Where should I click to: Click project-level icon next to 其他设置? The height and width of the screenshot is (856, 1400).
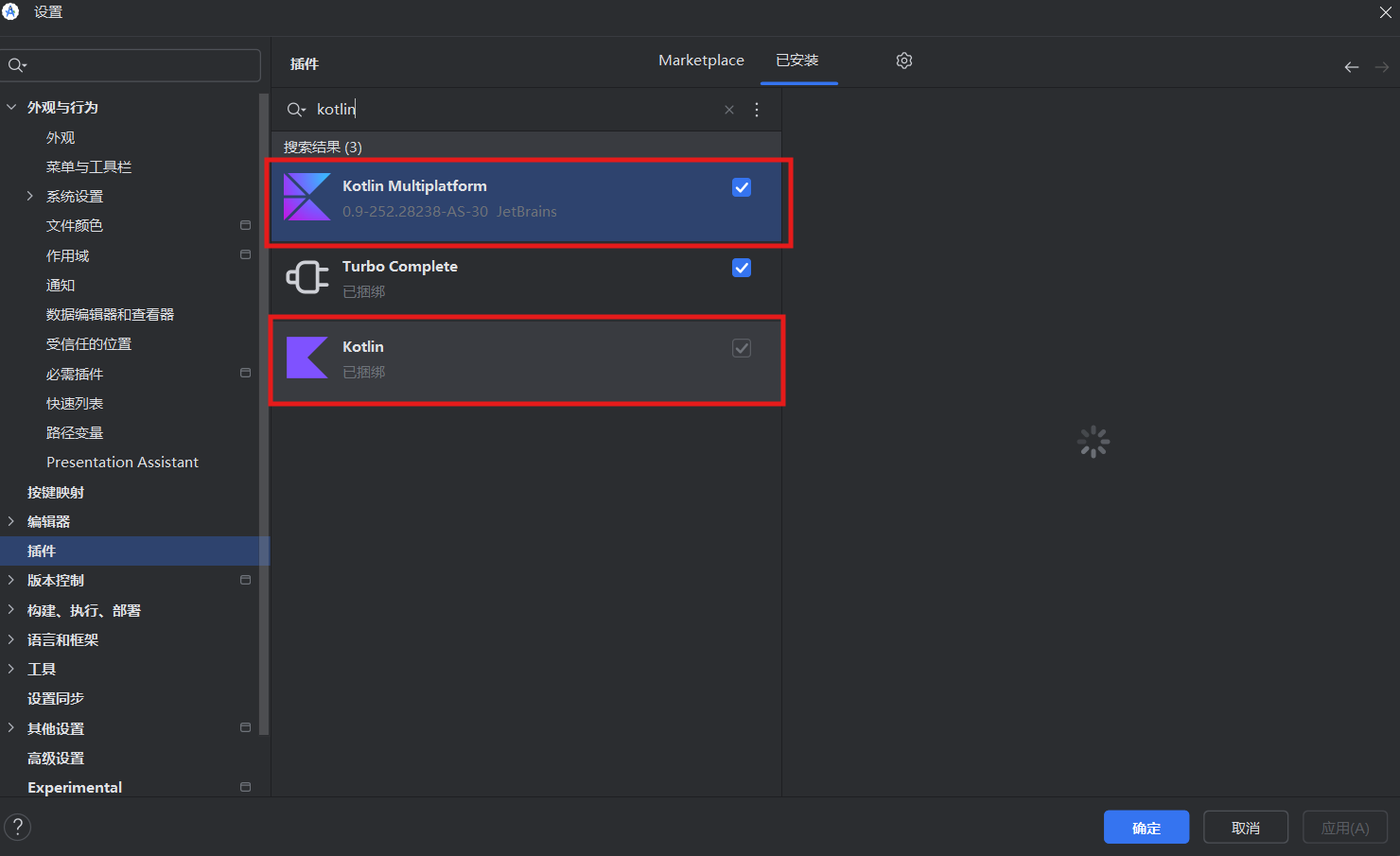point(246,727)
